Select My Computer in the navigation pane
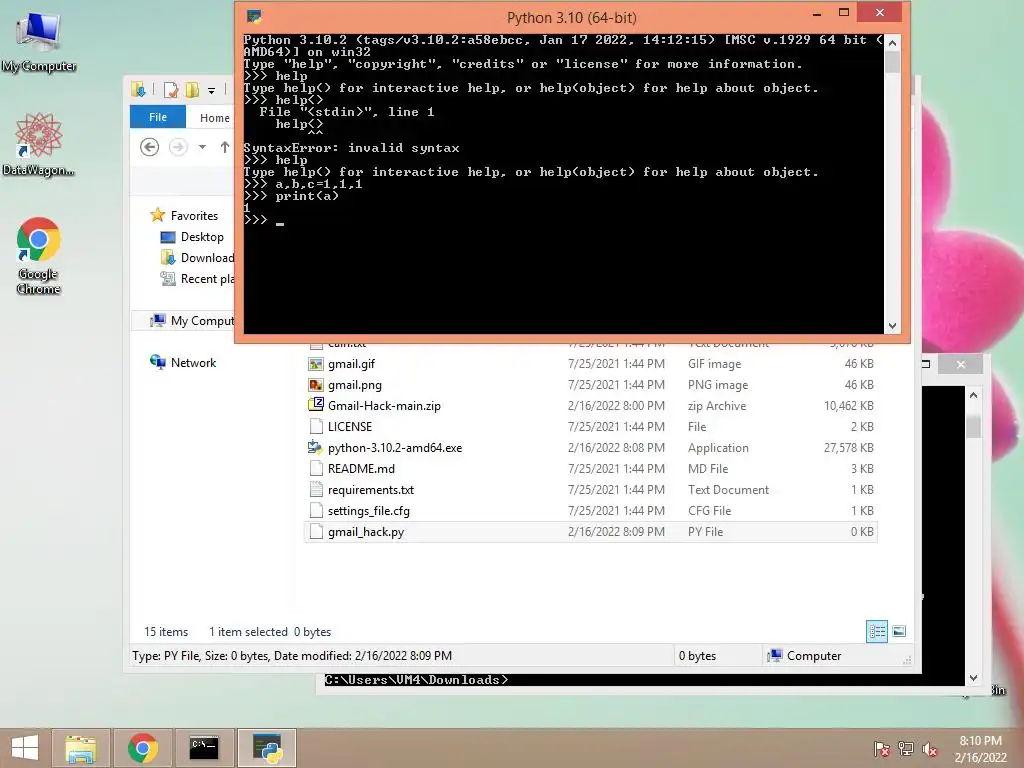 (192, 321)
